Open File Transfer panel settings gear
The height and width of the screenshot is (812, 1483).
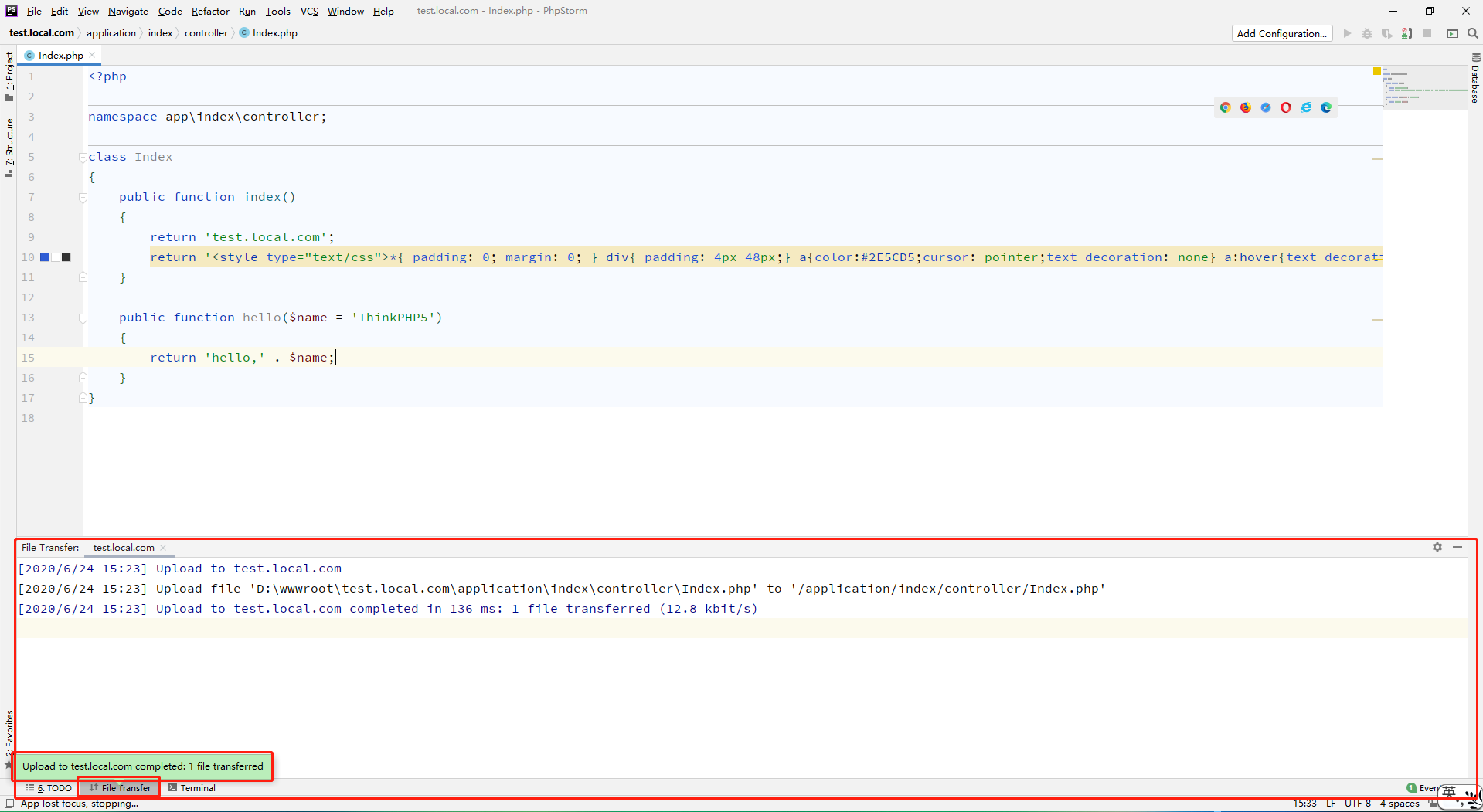tap(1437, 547)
